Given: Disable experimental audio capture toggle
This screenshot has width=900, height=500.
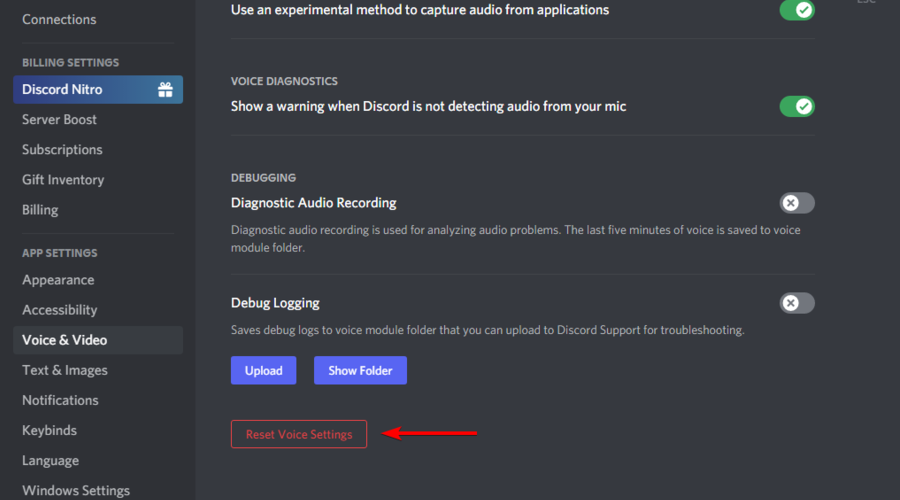Looking at the screenshot, I should tap(797, 10).
